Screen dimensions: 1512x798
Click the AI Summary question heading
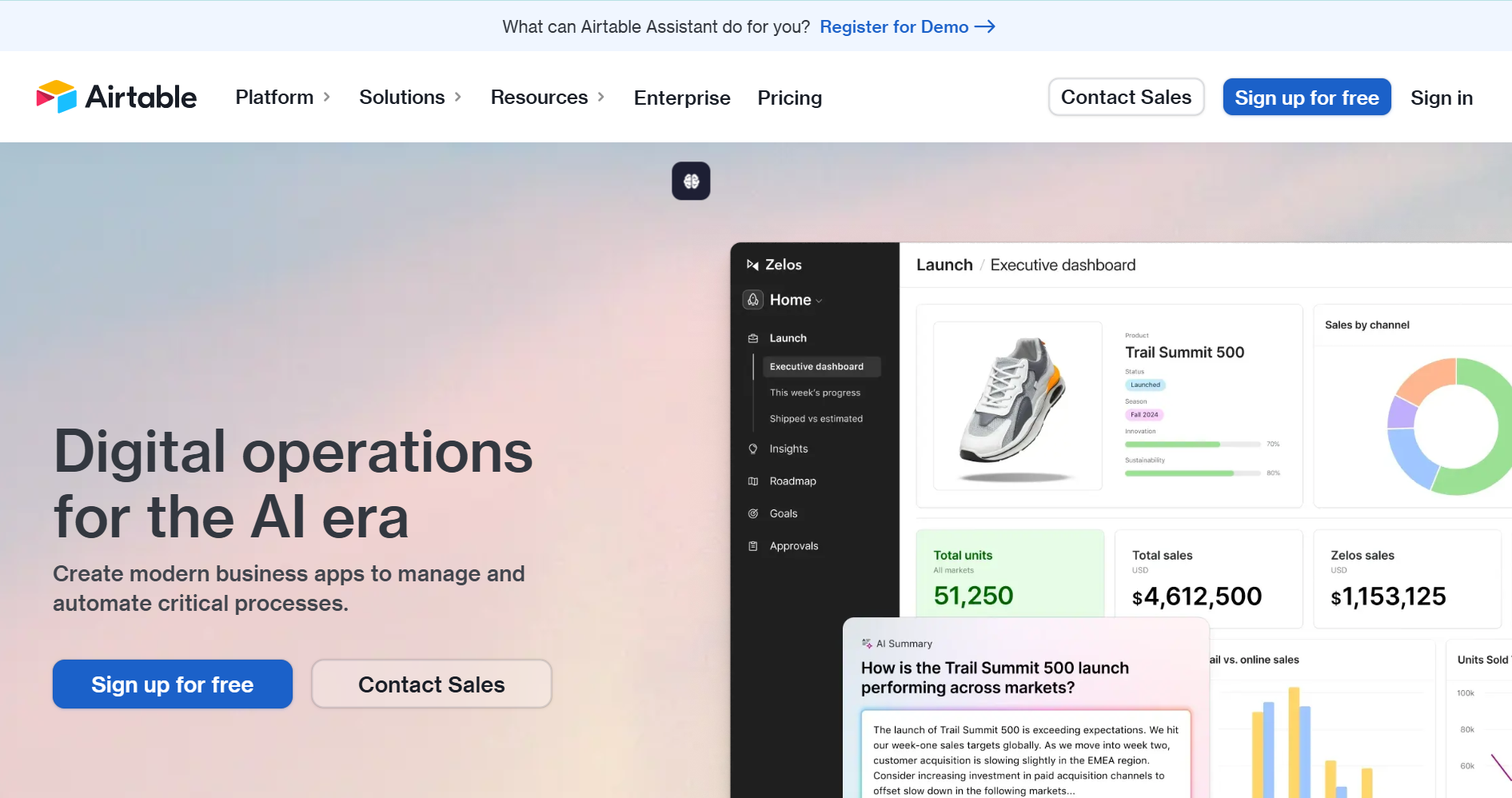(995, 677)
